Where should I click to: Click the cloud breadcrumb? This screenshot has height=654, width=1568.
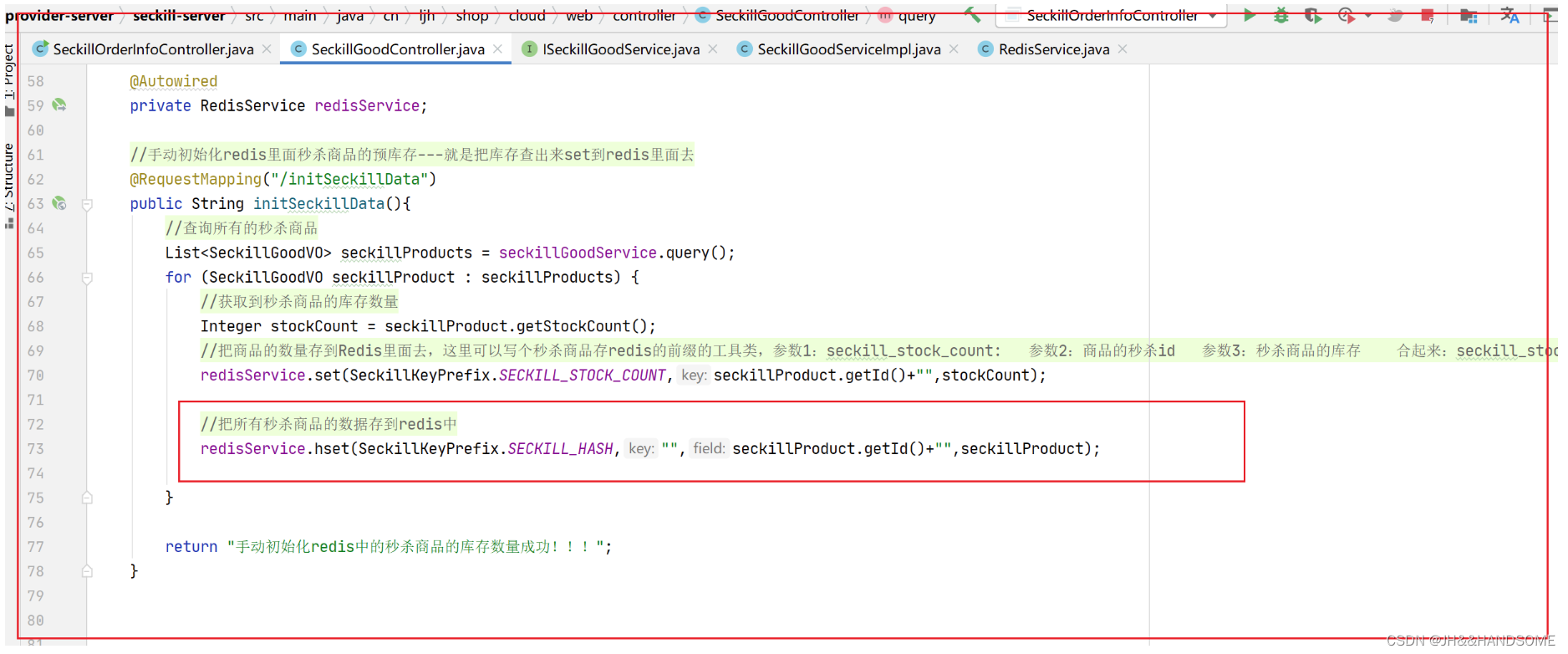[527, 15]
